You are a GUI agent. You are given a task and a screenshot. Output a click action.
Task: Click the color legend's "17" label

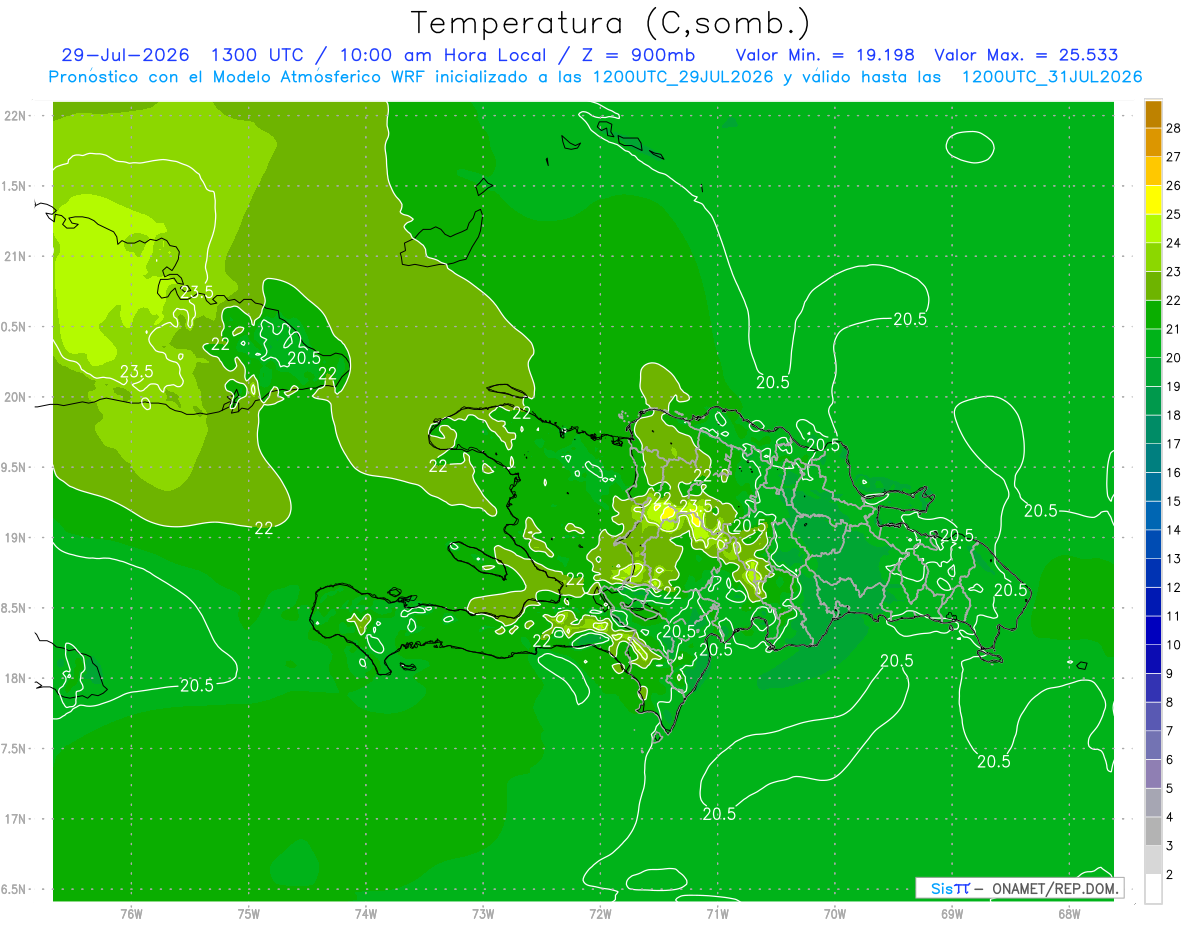pyautogui.click(x=1173, y=444)
